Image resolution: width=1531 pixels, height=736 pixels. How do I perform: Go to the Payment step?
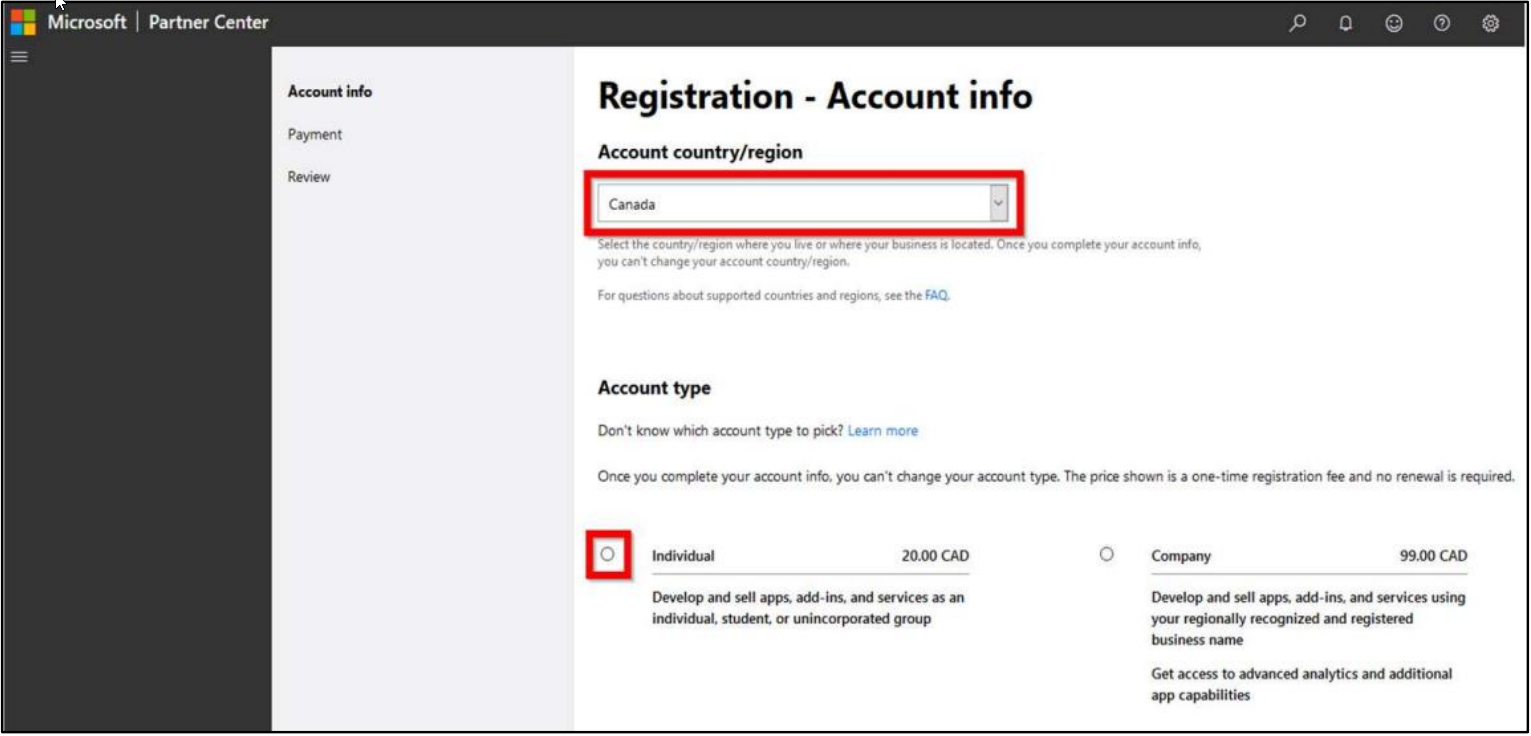click(x=314, y=134)
